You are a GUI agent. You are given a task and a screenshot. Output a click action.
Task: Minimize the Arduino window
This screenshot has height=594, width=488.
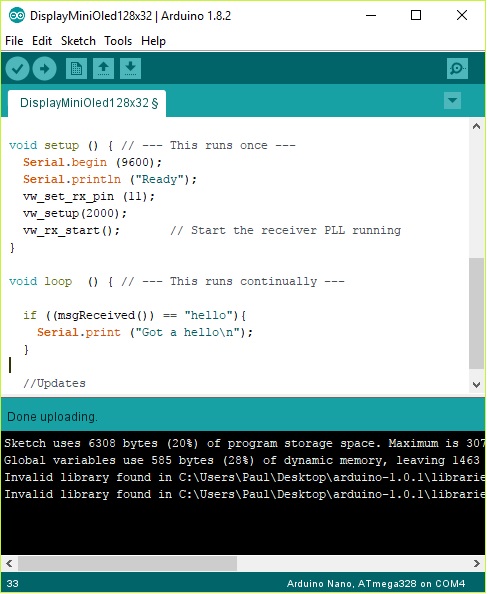coord(371,16)
